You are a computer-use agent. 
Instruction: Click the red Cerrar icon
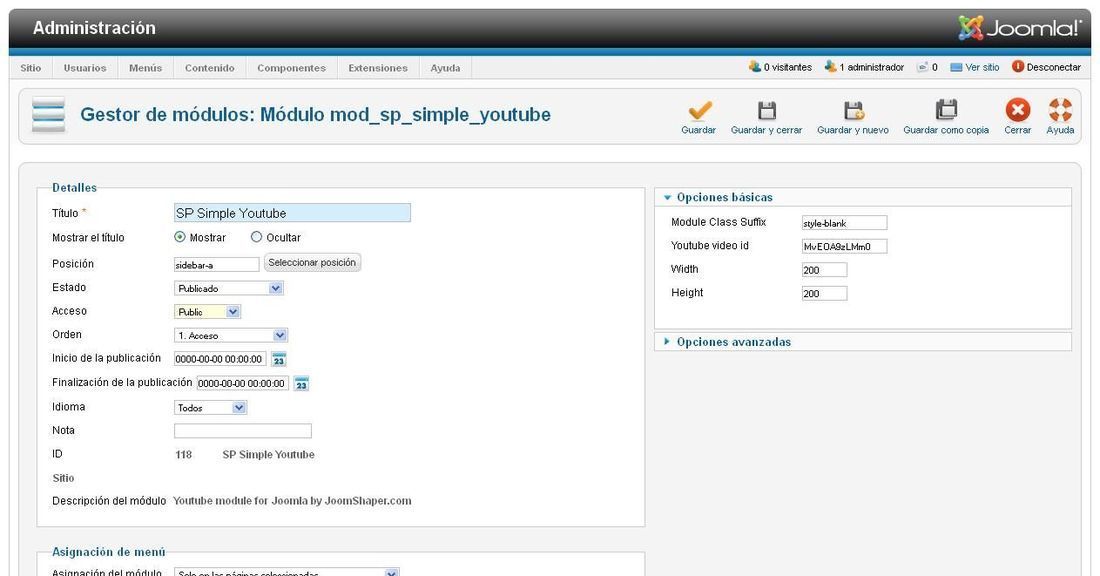pyautogui.click(x=1017, y=110)
